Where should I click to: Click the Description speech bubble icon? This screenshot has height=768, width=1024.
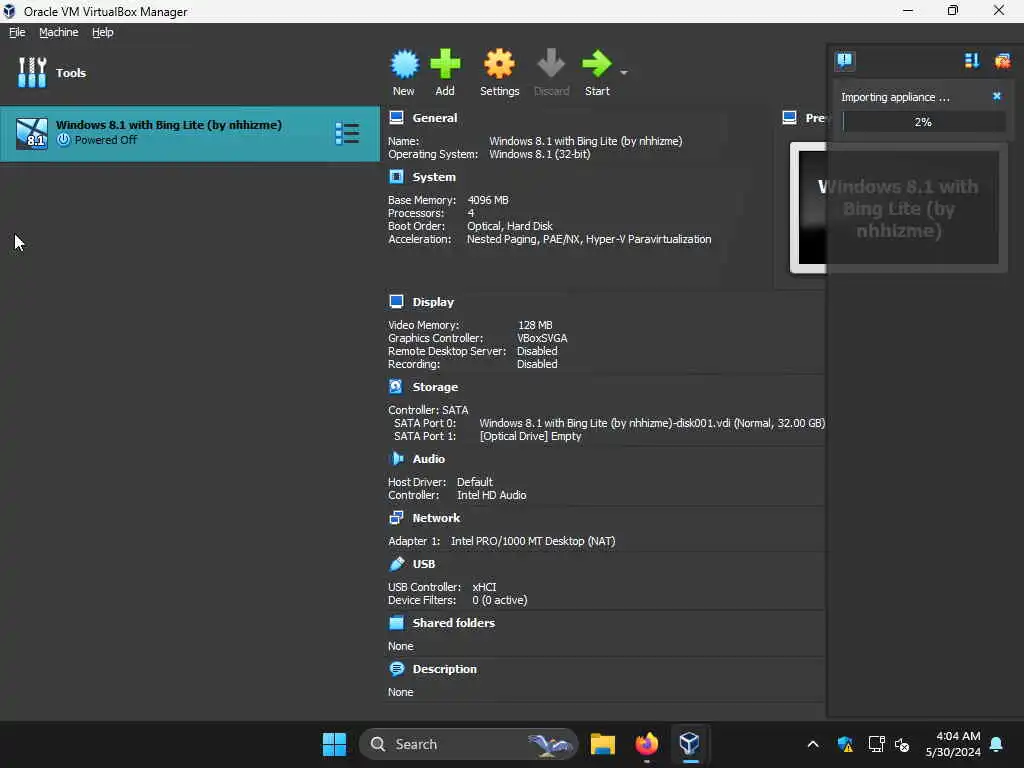coord(396,669)
